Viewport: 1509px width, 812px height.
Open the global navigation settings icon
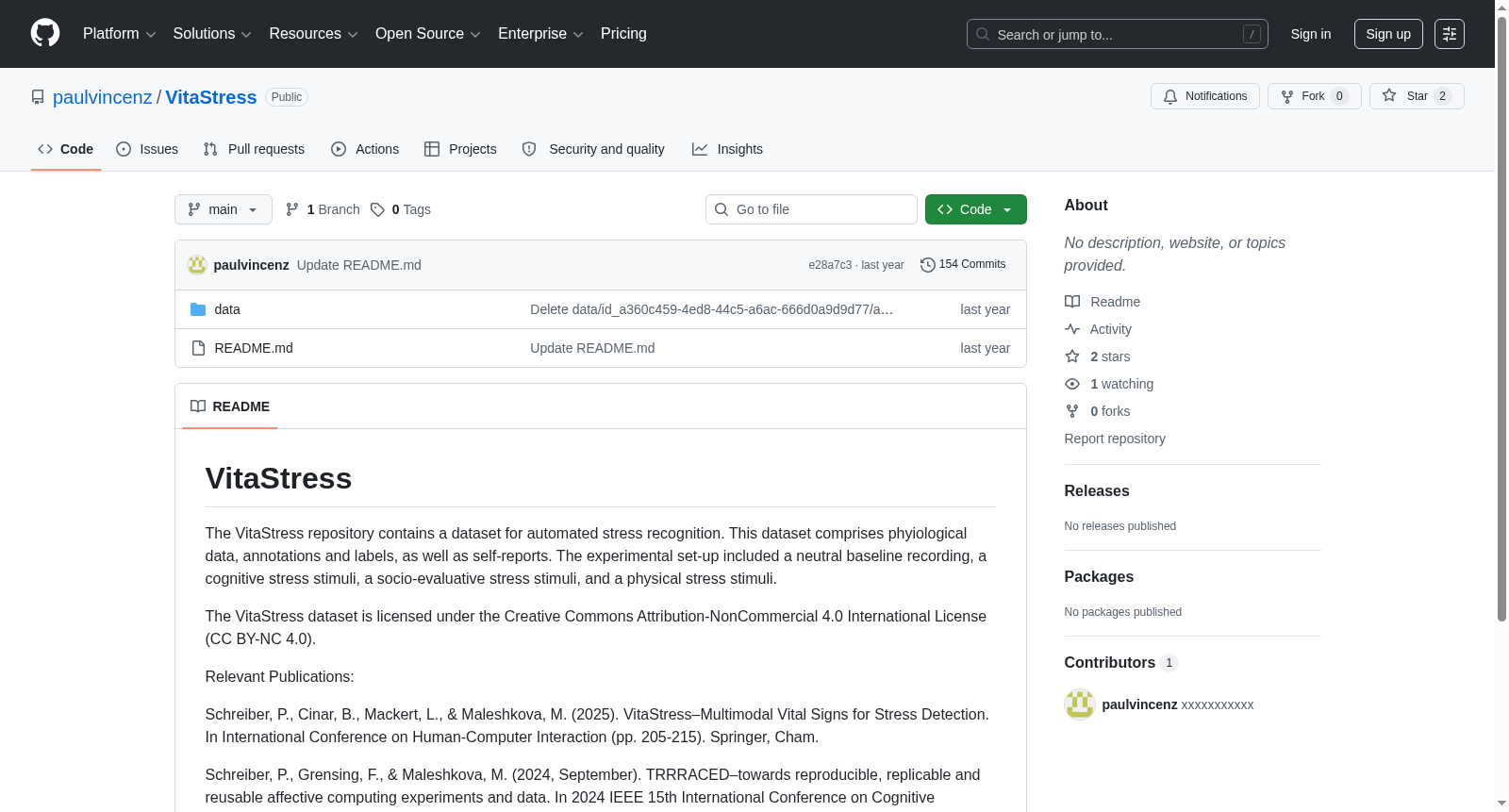coord(1449,34)
